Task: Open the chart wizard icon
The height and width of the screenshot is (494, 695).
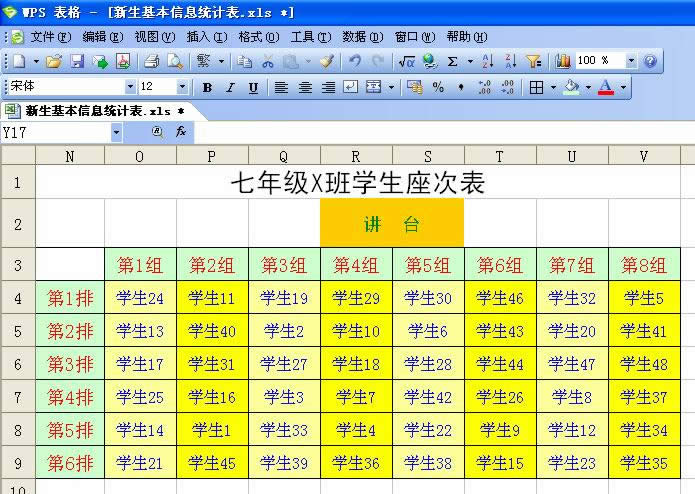Action: [x=562, y=61]
